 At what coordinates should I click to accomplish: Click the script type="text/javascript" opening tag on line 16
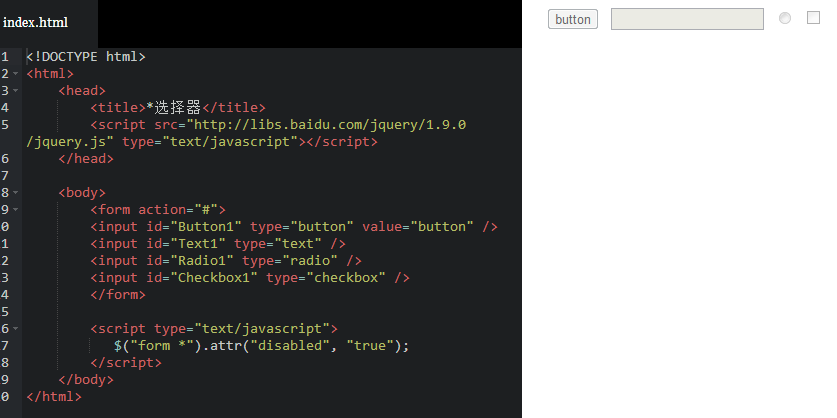click(x=214, y=329)
